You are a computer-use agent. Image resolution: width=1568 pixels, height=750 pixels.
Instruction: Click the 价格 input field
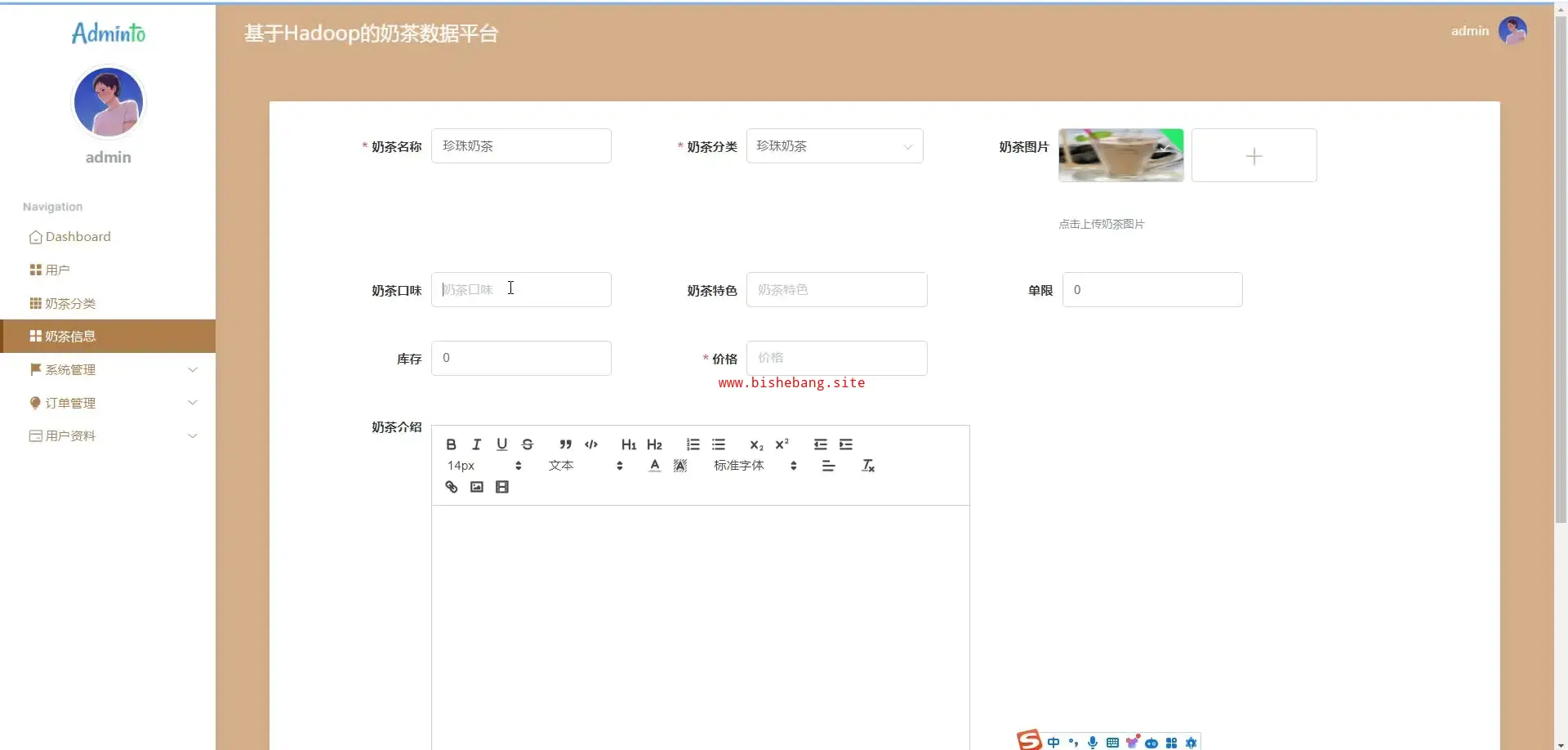pos(836,358)
